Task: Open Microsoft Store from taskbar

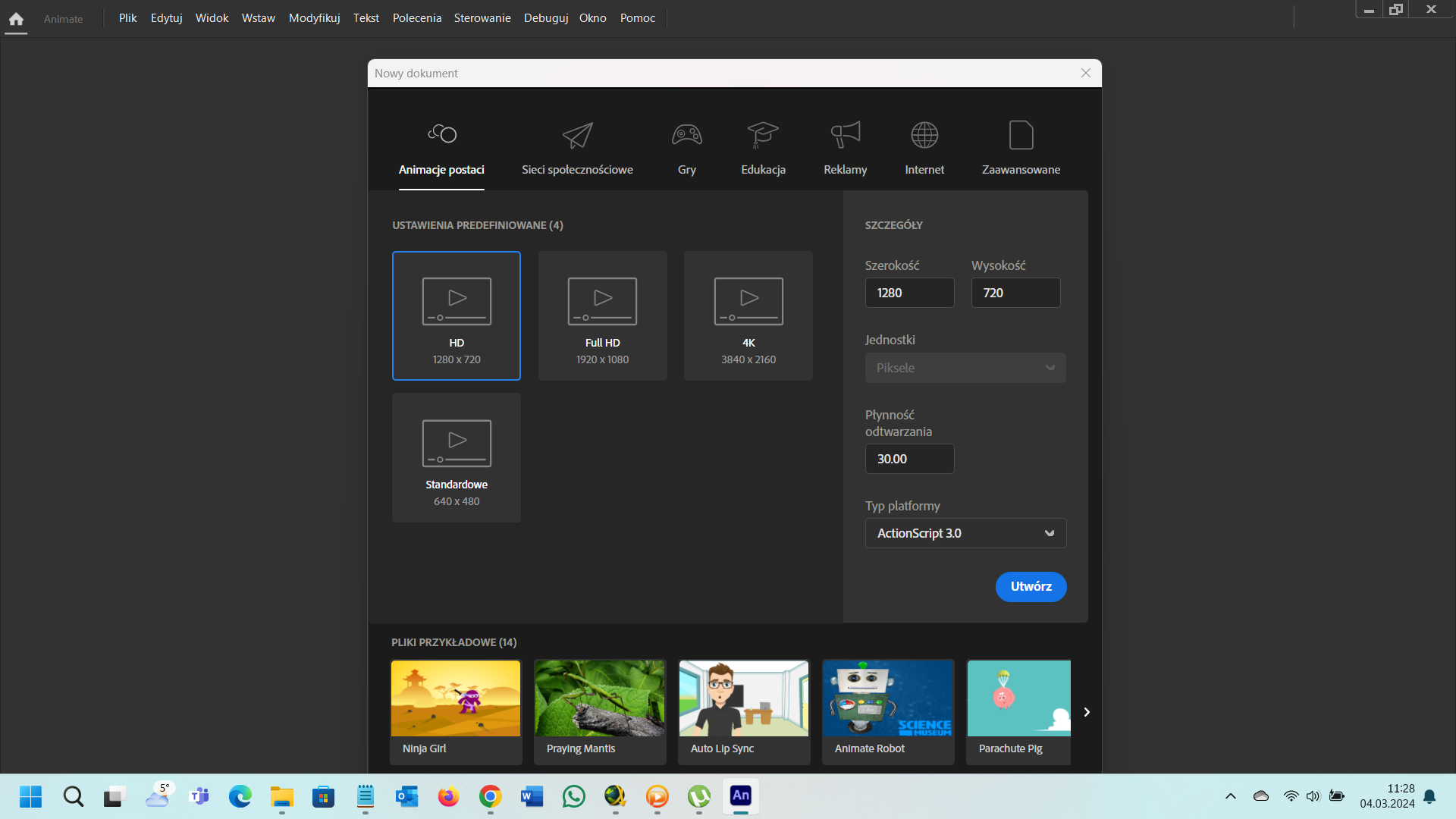Action: click(x=323, y=796)
